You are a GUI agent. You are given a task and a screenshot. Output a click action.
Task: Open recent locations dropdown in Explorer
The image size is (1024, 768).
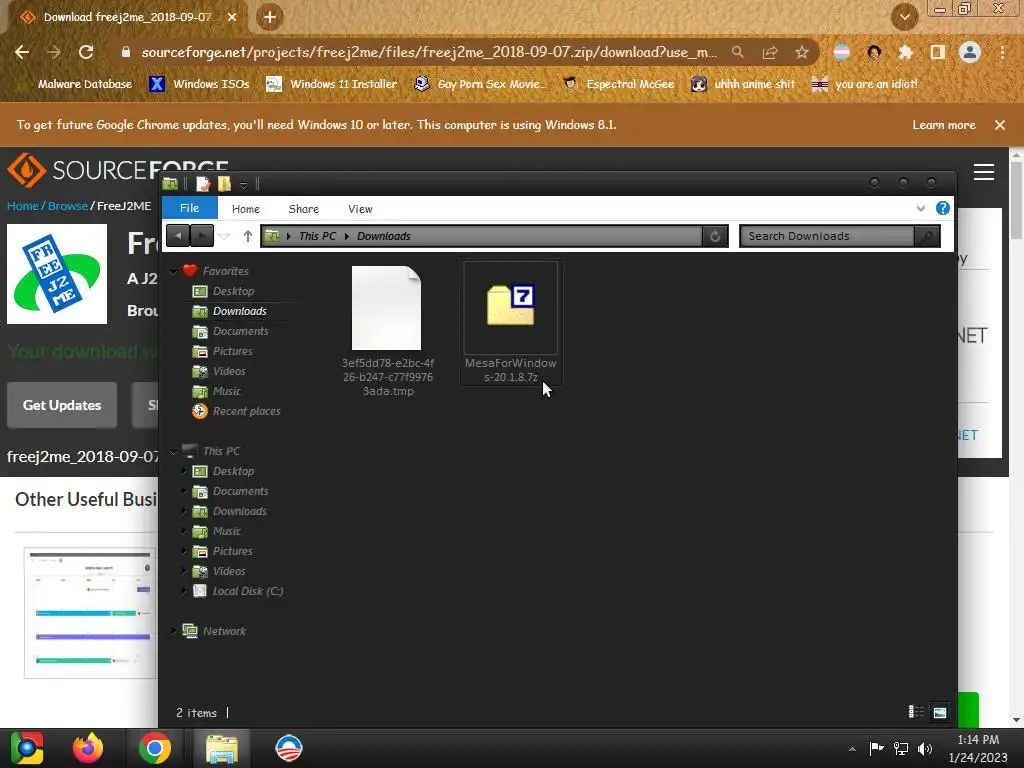point(225,236)
